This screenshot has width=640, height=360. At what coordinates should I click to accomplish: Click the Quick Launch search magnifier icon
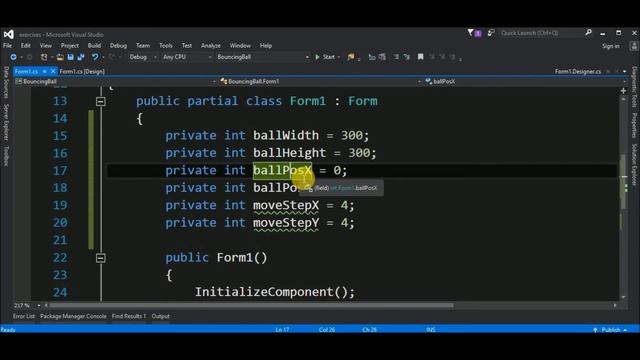(x=589, y=32)
